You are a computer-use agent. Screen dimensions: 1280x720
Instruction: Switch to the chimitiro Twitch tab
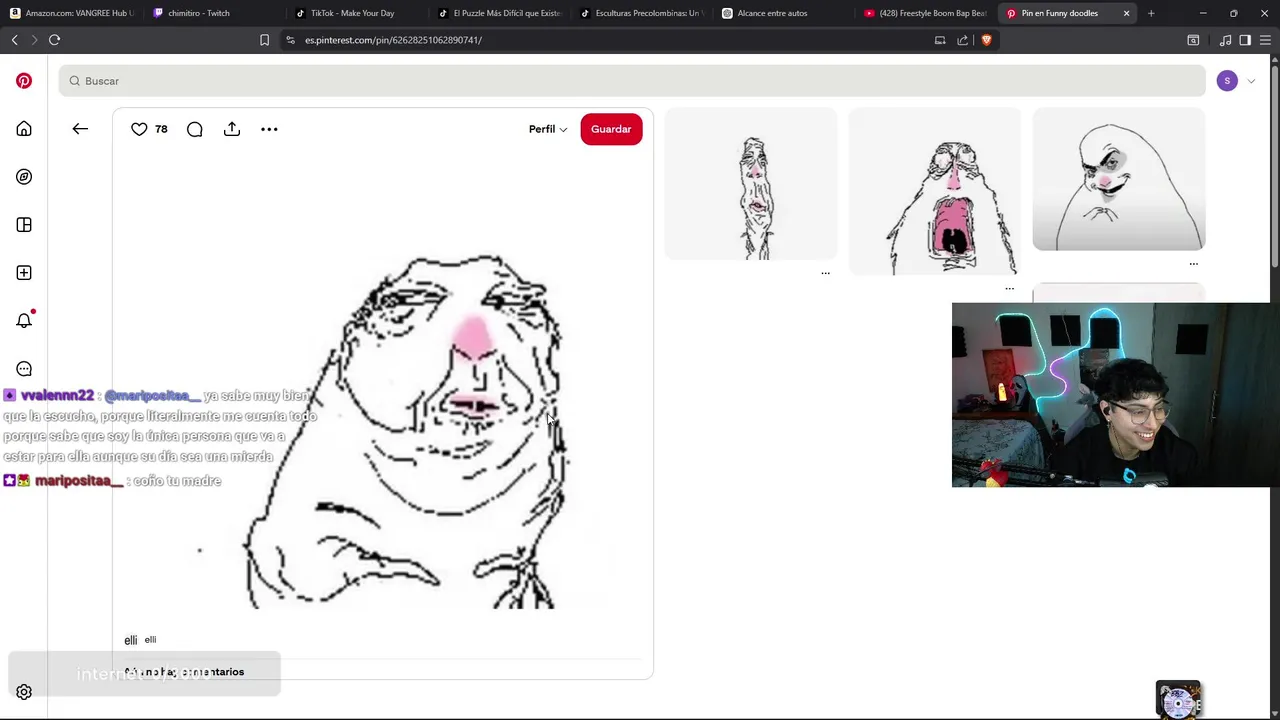[214, 13]
